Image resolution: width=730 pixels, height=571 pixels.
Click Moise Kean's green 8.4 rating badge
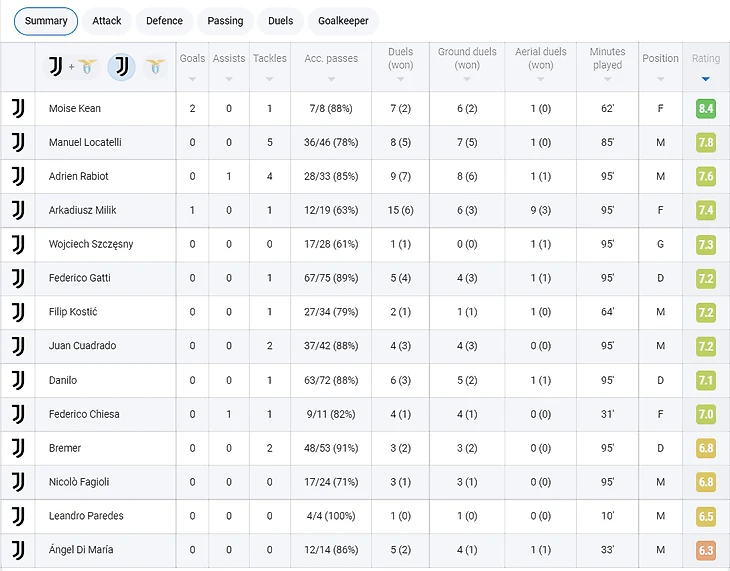[705, 108]
